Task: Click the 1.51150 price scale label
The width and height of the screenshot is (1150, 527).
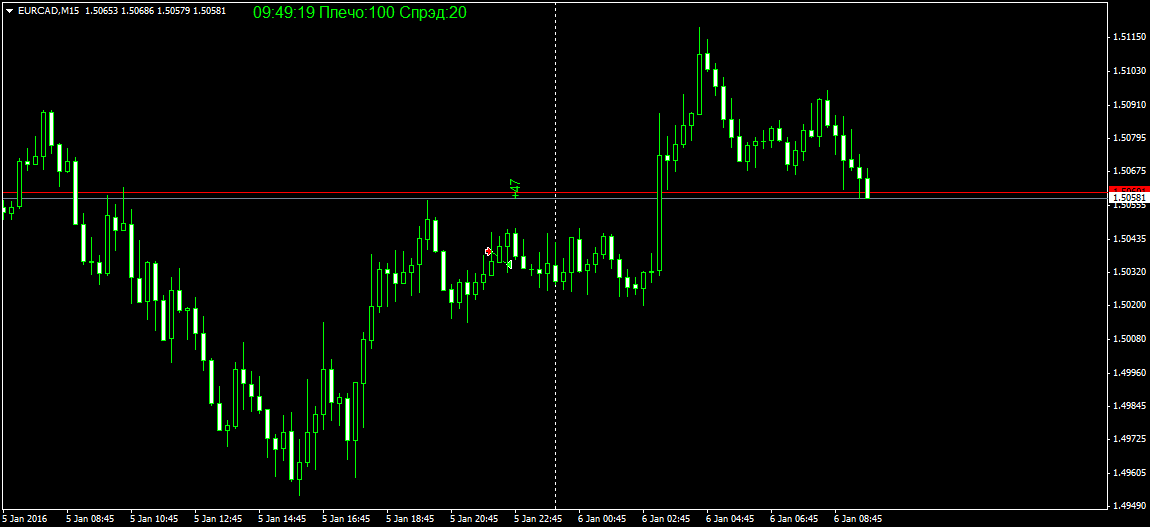Action: tap(1129, 37)
